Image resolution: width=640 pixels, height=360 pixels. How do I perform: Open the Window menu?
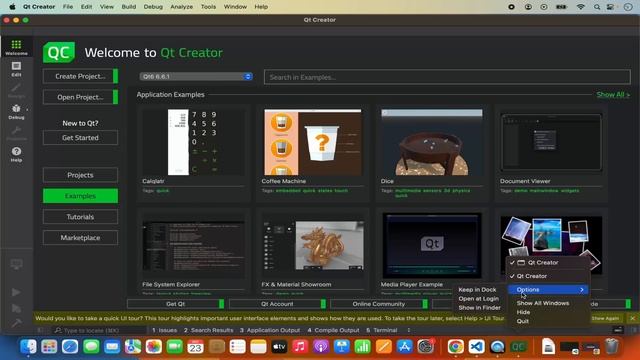click(x=235, y=7)
